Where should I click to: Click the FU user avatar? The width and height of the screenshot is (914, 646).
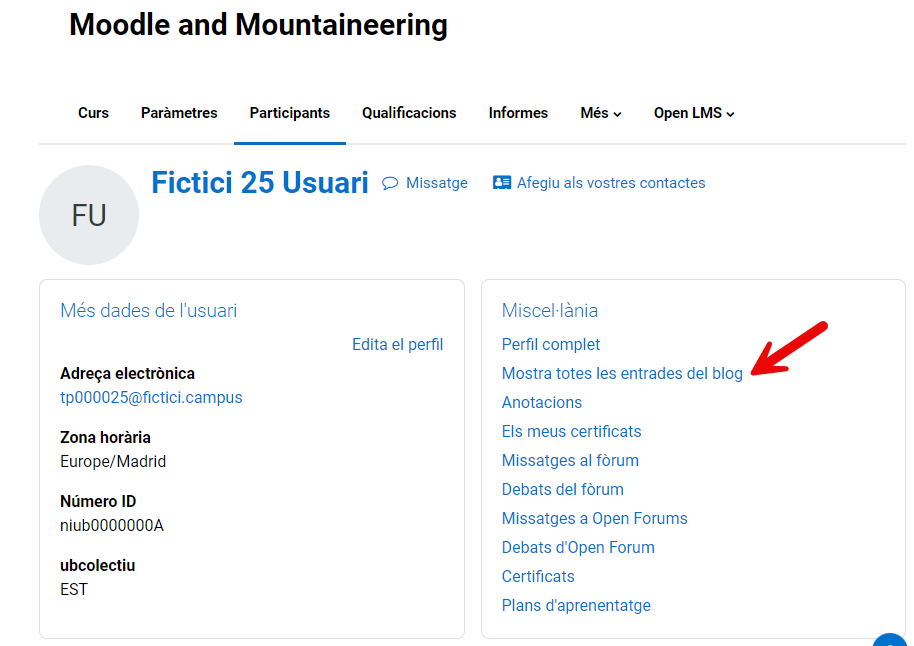click(x=89, y=215)
